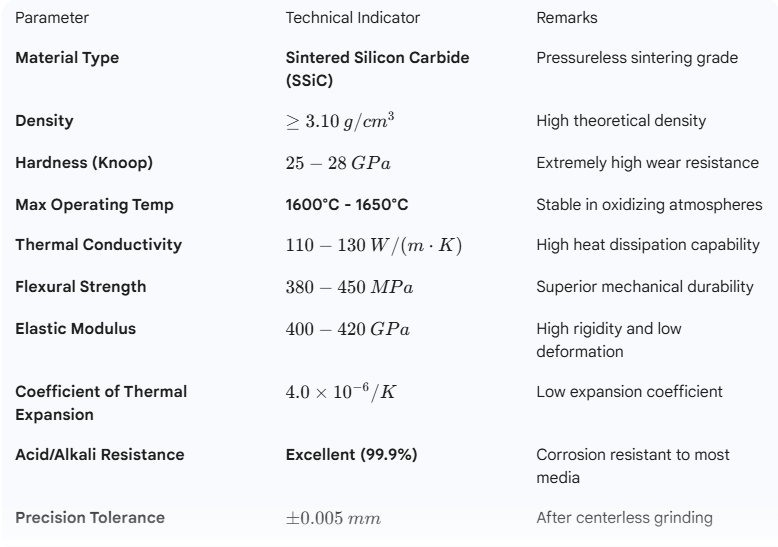Click the Coefficient of Thermal Expansion label
Image resolution: width=778 pixels, height=547 pixels.
coord(101,402)
